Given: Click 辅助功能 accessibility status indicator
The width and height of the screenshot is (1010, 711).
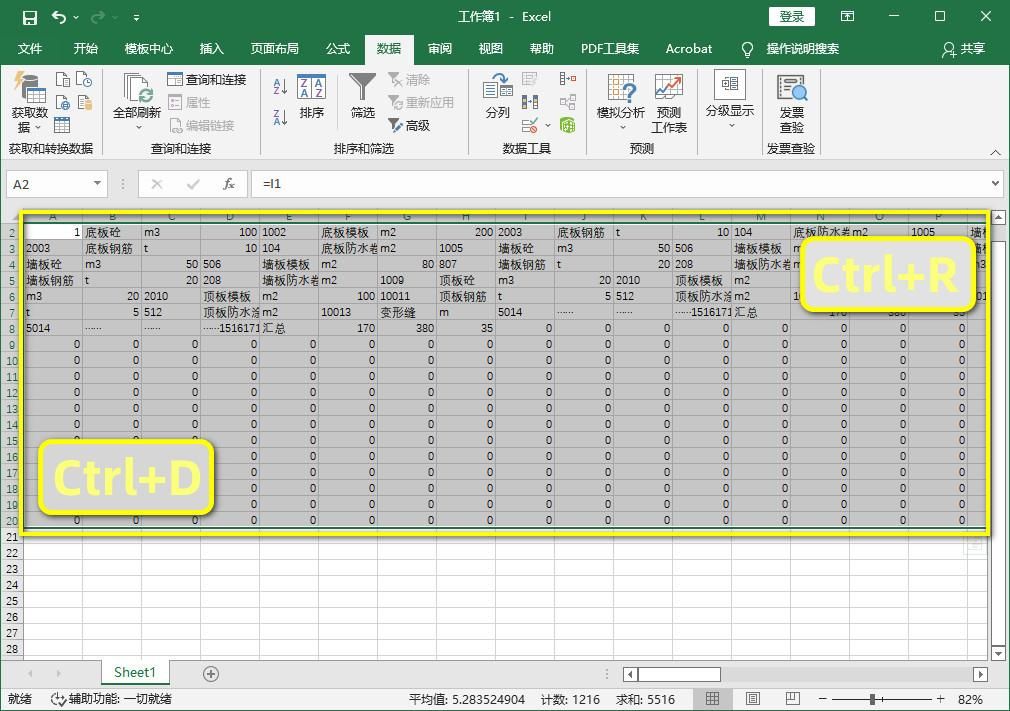Looking at the screenshot, I should tap(111, 699).
